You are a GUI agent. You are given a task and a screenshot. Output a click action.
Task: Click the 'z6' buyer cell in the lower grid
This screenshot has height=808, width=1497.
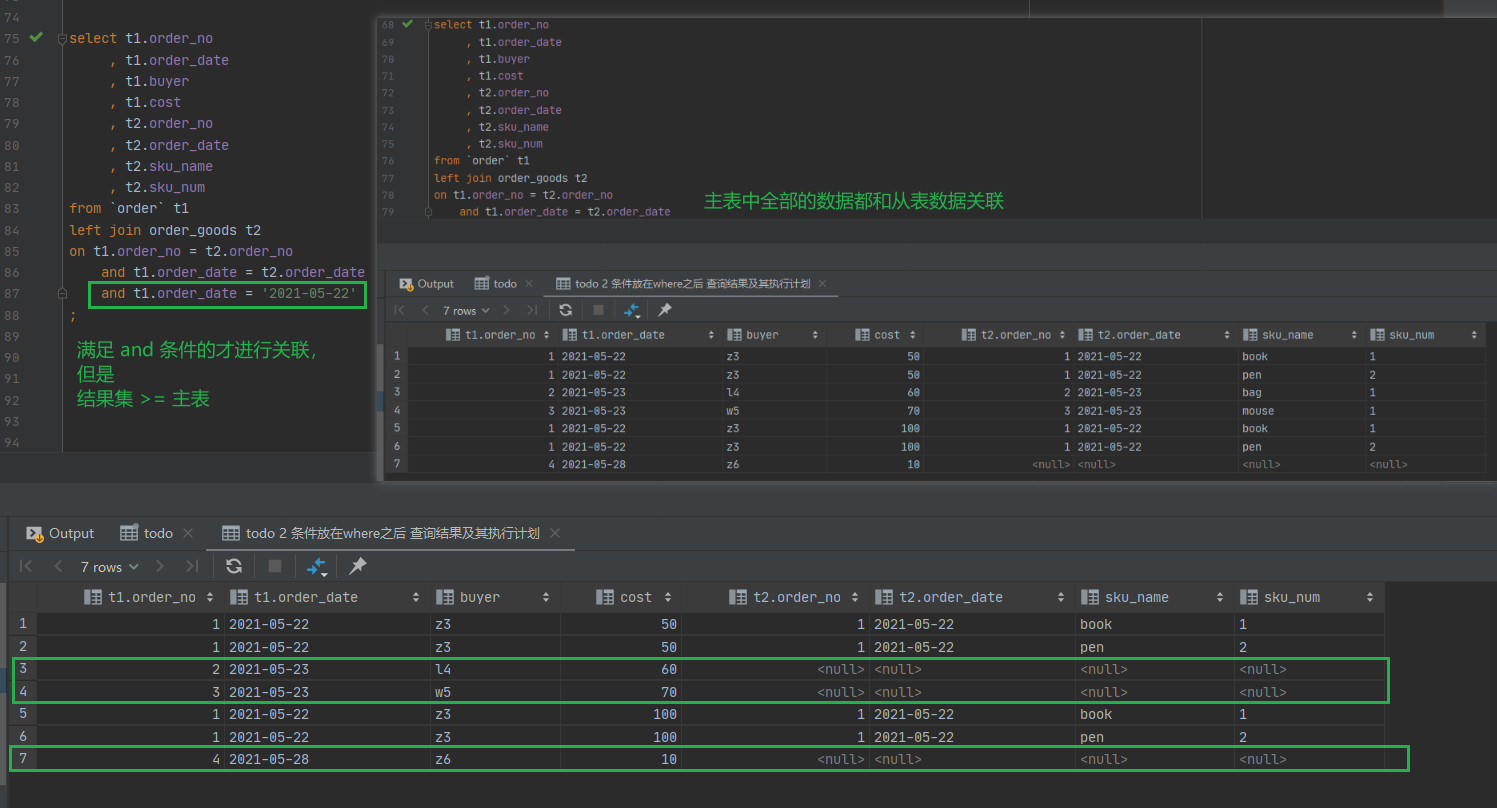pyautogui.click(x=495, y=759)
